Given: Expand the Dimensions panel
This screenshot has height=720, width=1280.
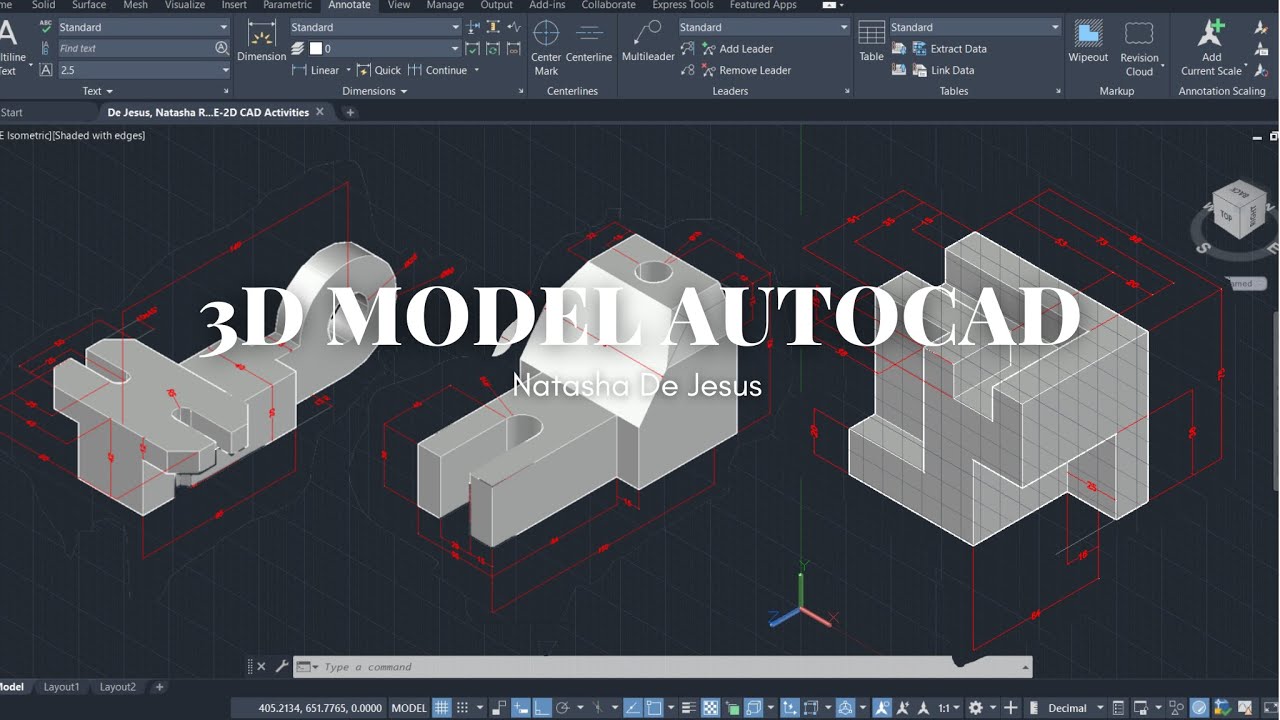Looking at the screenshot, I should coord(375,91).
